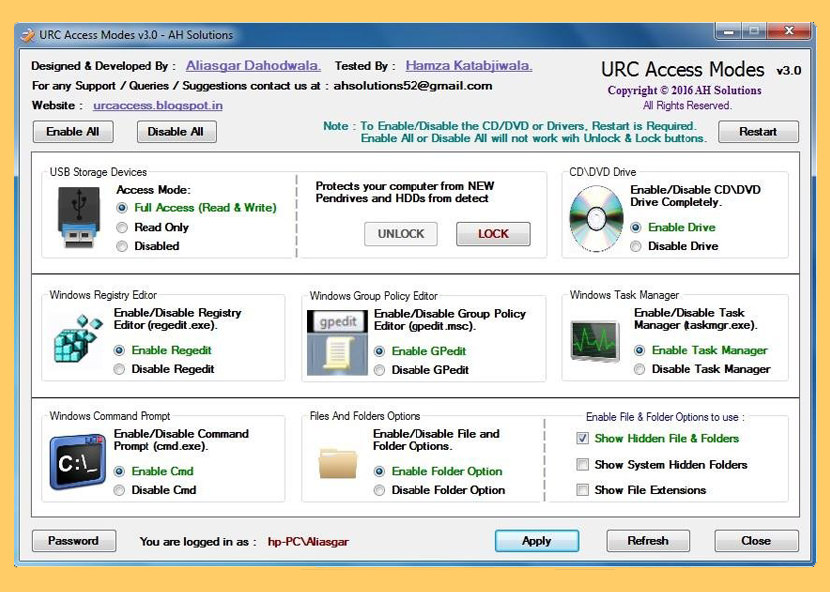Enable Show File Extensions checkbox
Screen dimensions: 830x592
(582, 490)
